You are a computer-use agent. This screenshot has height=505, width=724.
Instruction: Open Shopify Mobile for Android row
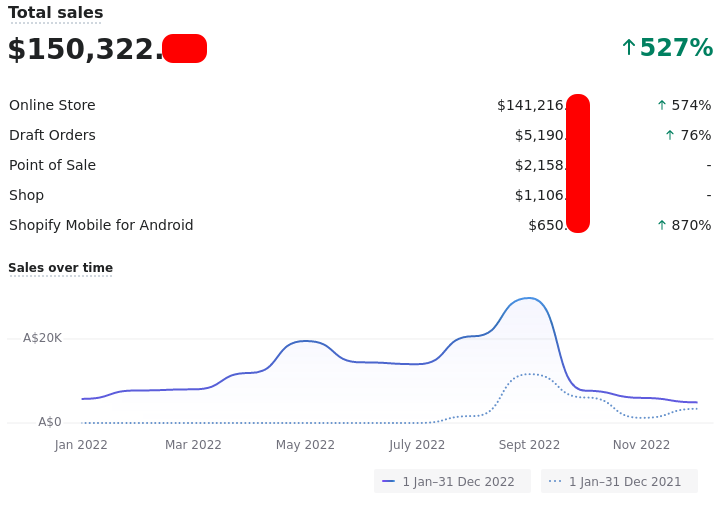101,225
